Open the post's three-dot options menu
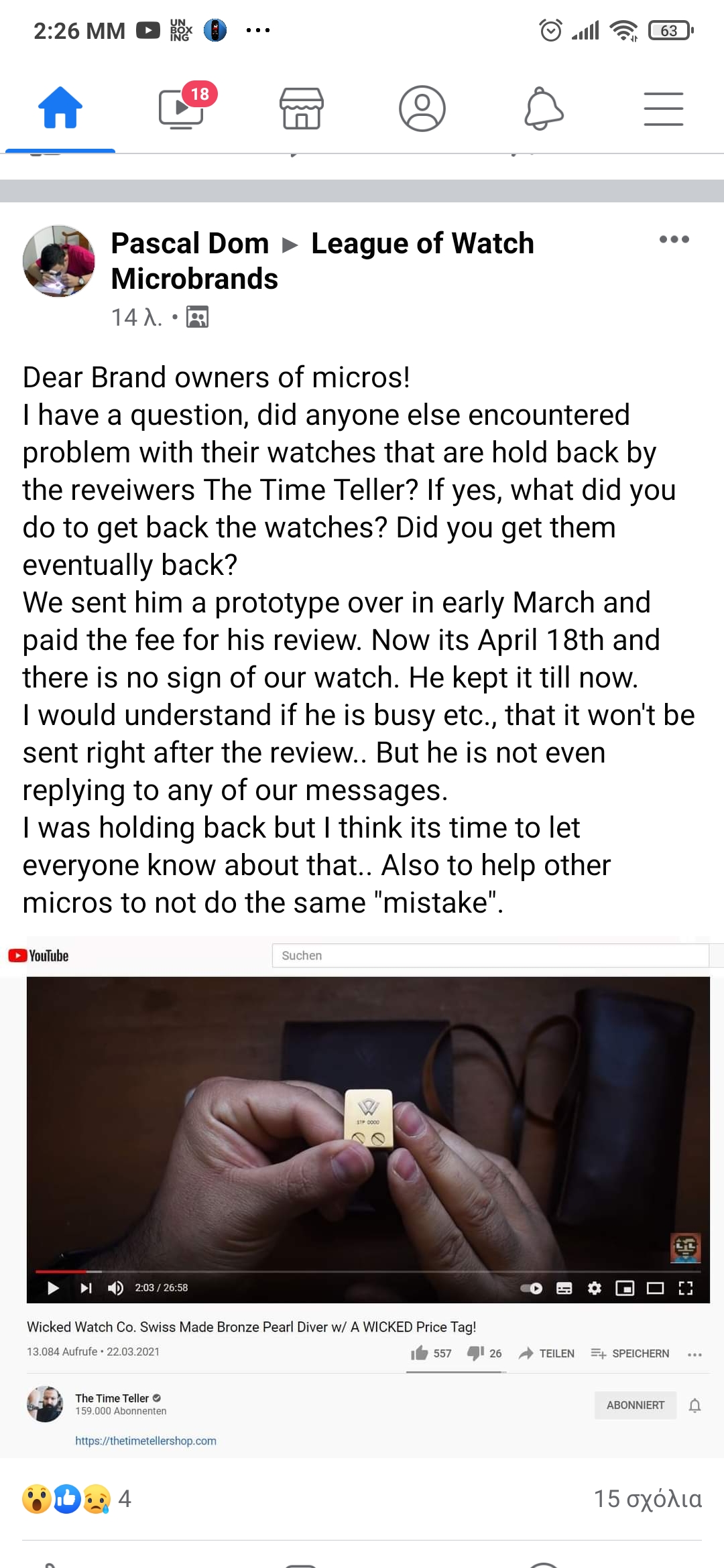 [x=674, y=240]
